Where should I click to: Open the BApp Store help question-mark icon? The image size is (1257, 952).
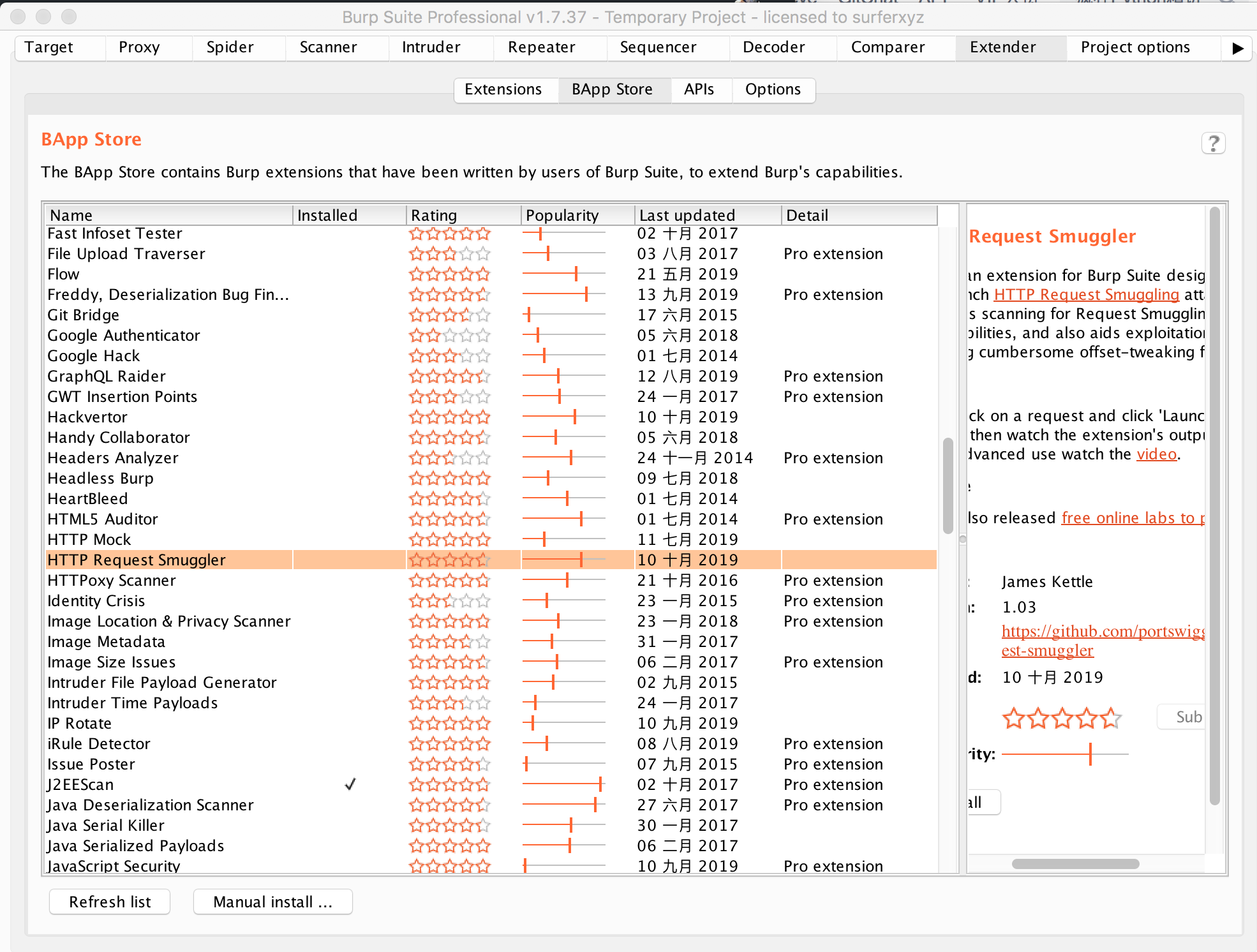[x=1213, y=144]
